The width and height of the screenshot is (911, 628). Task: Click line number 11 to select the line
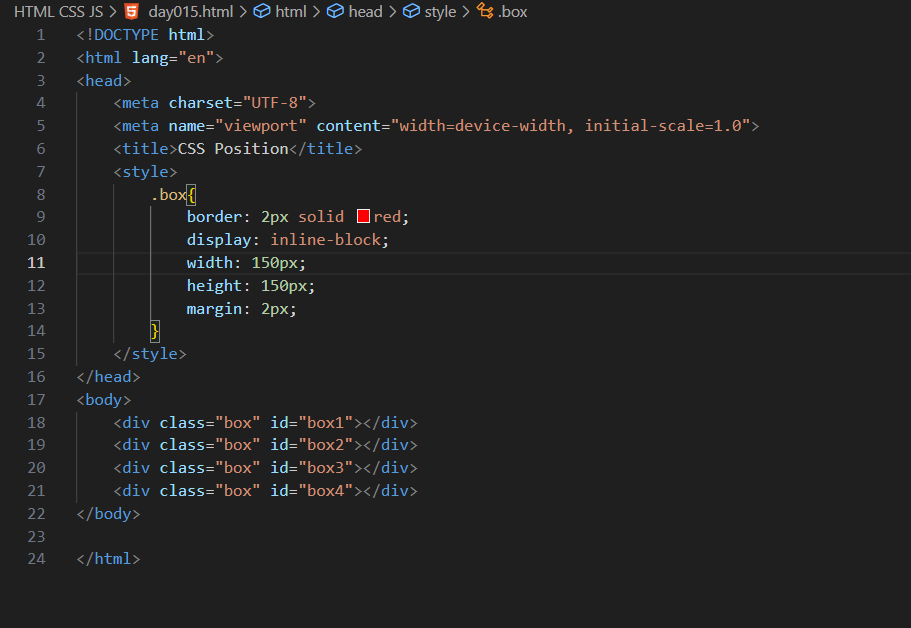36,262
